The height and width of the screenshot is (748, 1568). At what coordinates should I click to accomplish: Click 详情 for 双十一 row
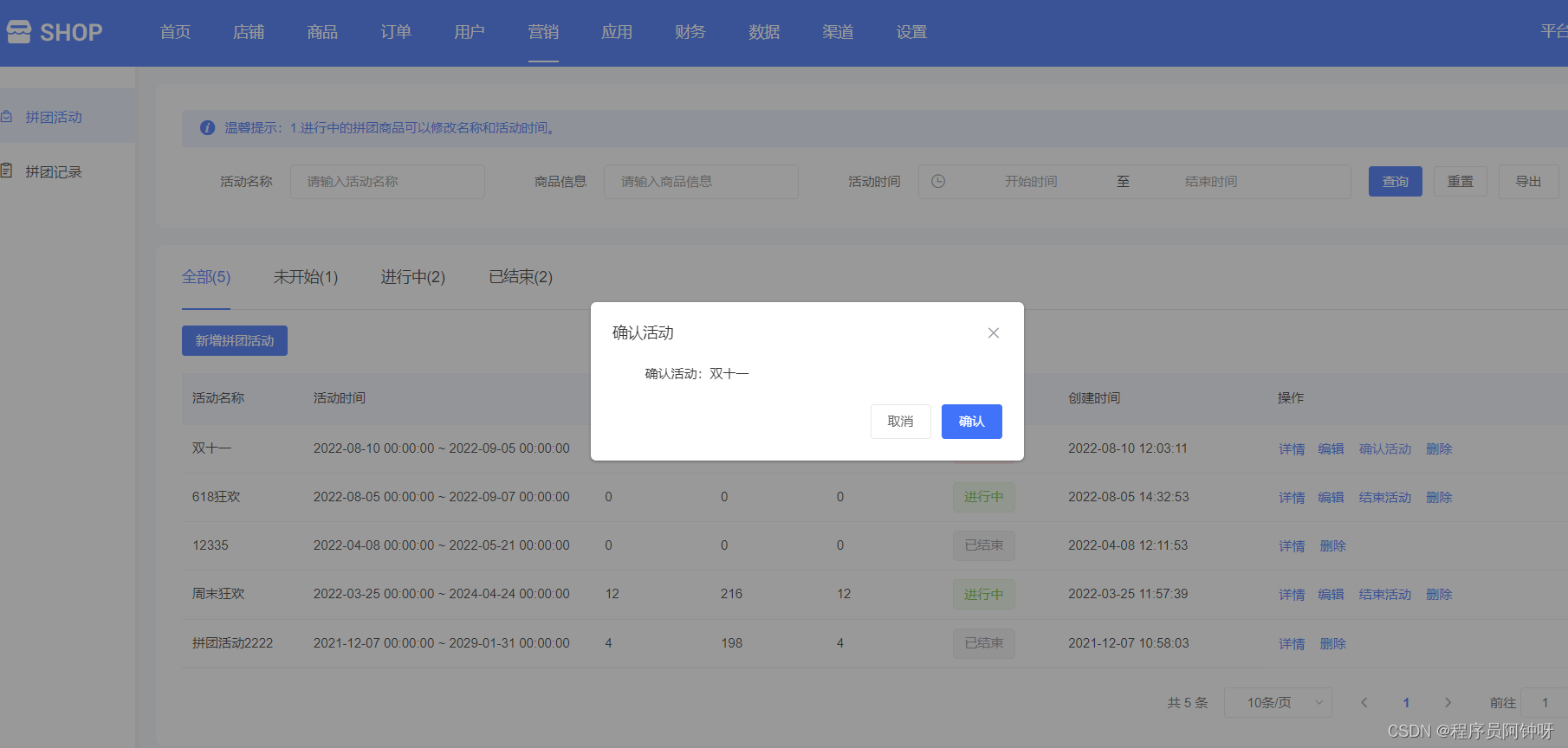(1292, 449)
